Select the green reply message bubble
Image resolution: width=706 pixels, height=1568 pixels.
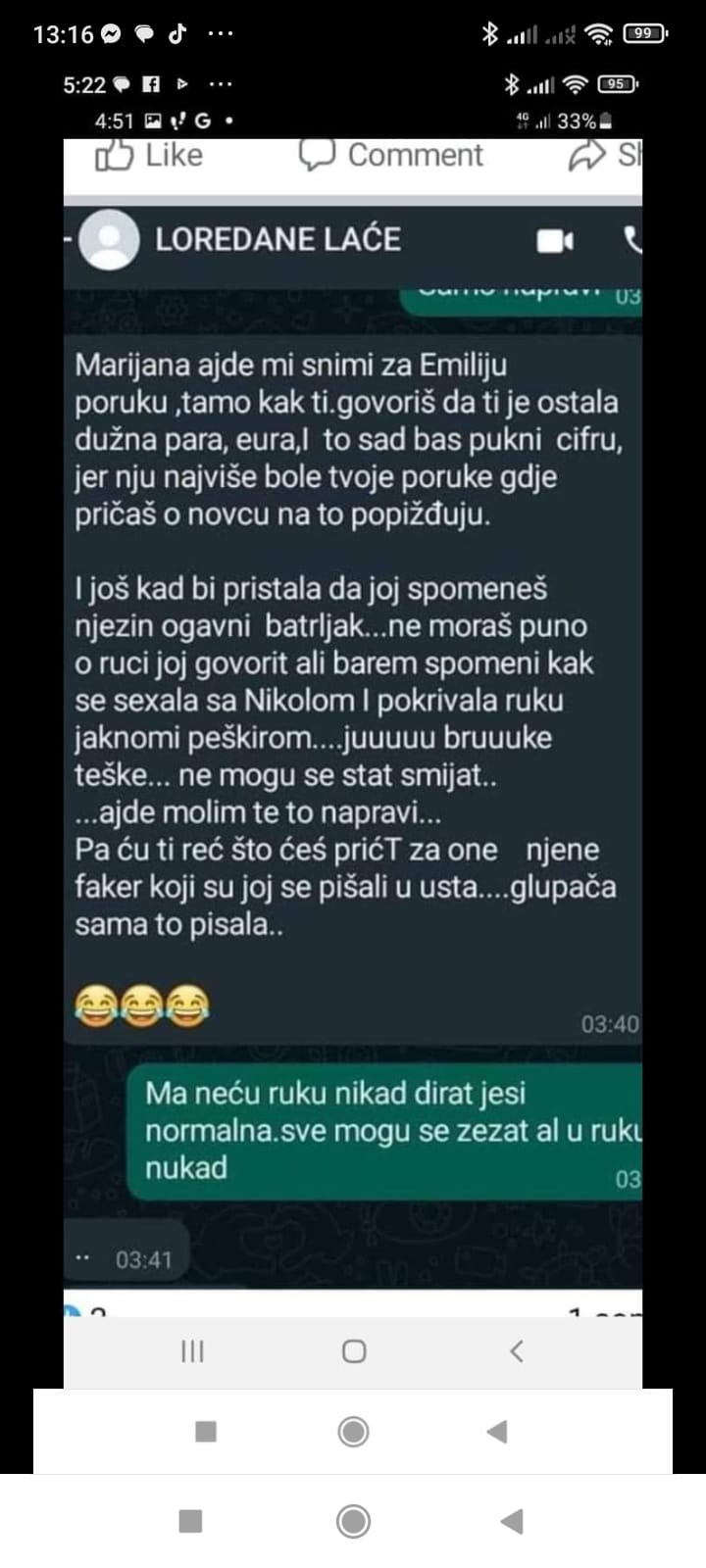click(x=385, y=1131)
